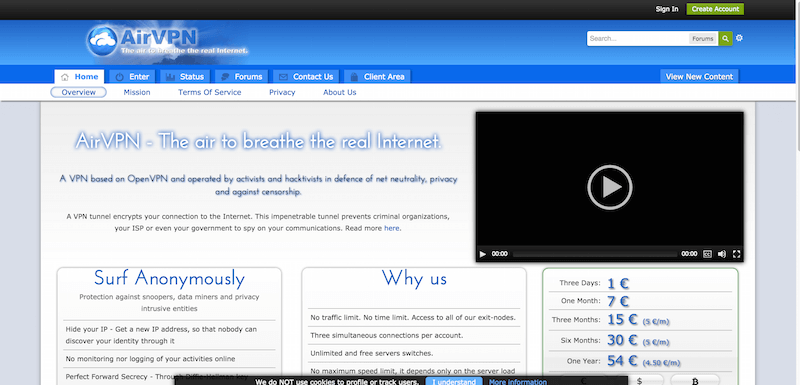
Task: Click the Sign In link
Action: point(667,9)
